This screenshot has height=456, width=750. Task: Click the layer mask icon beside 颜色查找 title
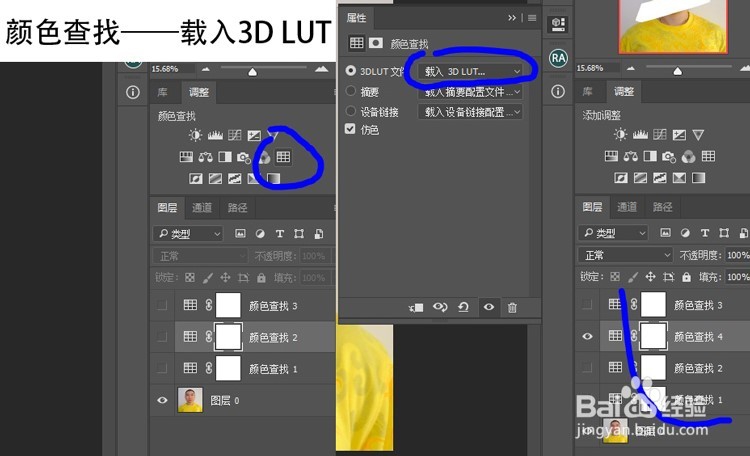click(x=376, y=43)
